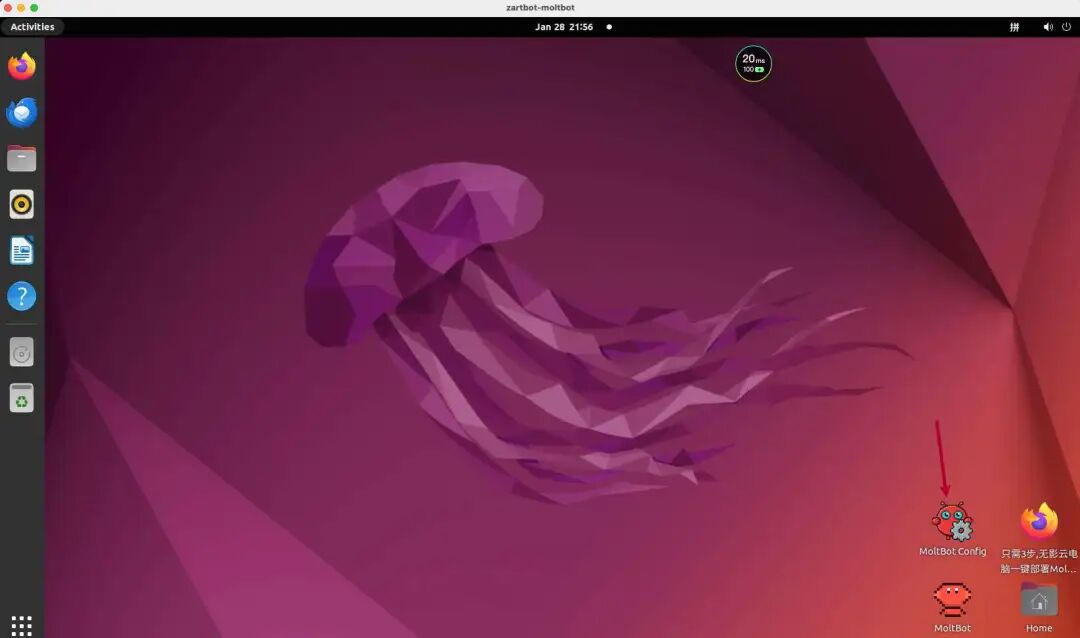This screenshot has height=638, width=1080.
Task: Open the Trash in the dock
Action: (22, 398)
